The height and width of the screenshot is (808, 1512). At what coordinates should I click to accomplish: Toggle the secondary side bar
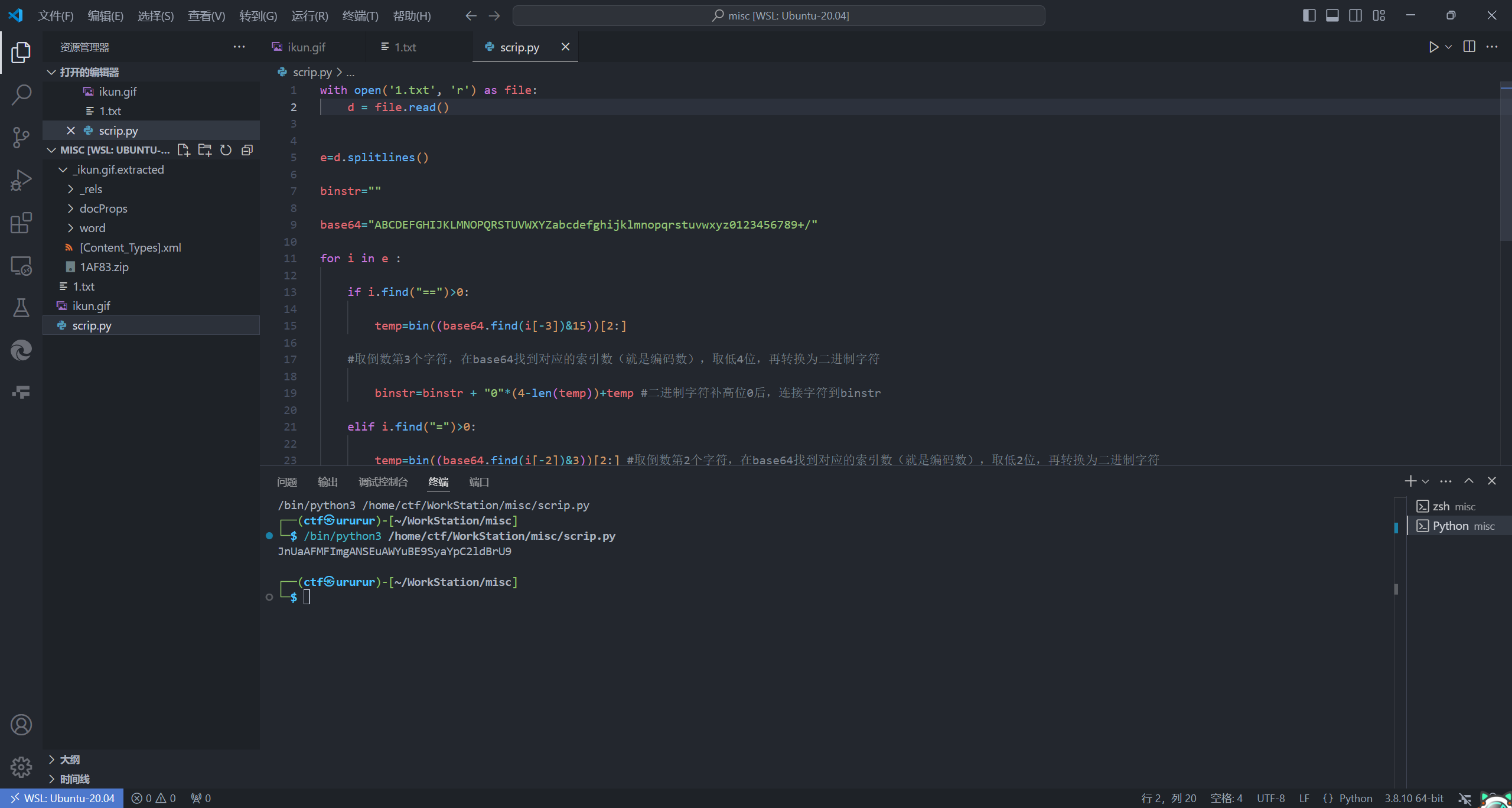(x=1355, y=15)
